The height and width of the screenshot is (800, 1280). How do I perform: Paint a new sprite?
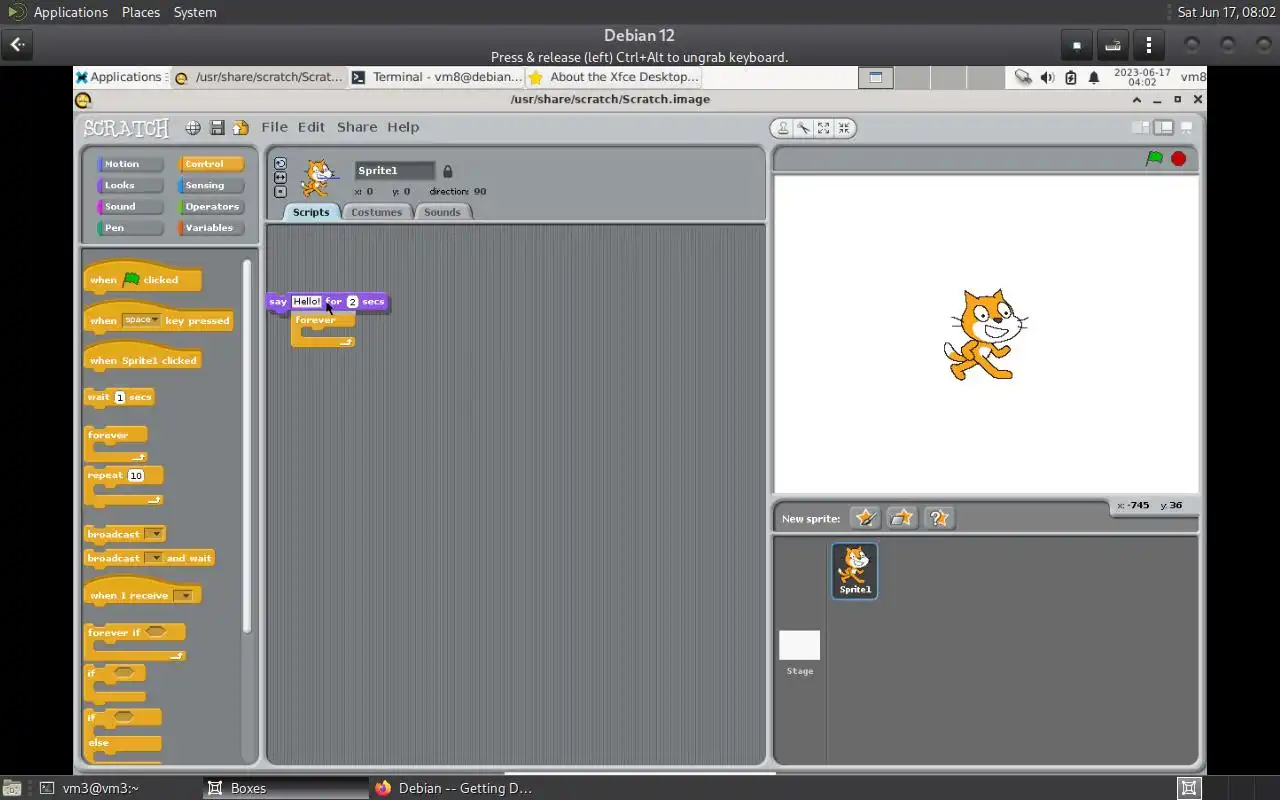[x=865, y=518]
